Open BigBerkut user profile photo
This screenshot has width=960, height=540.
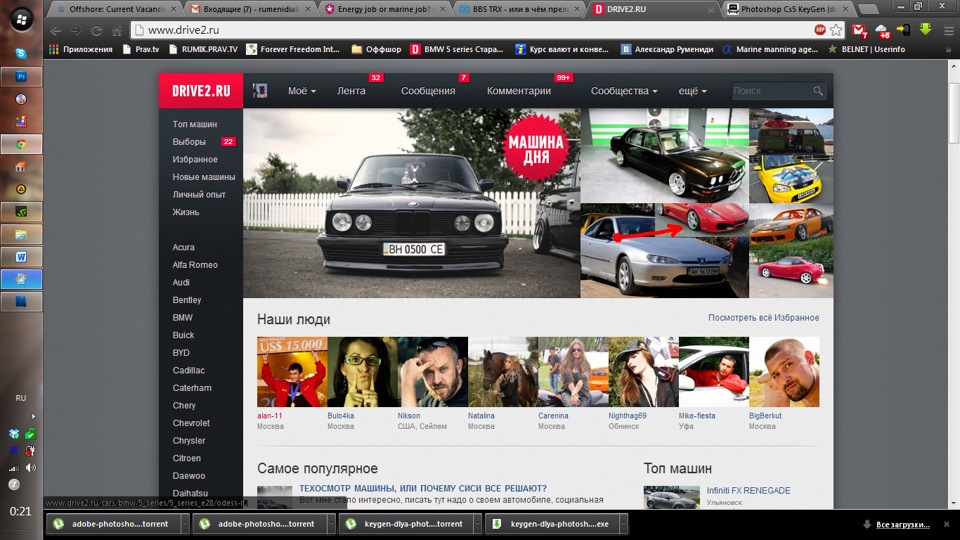[784, 372]
